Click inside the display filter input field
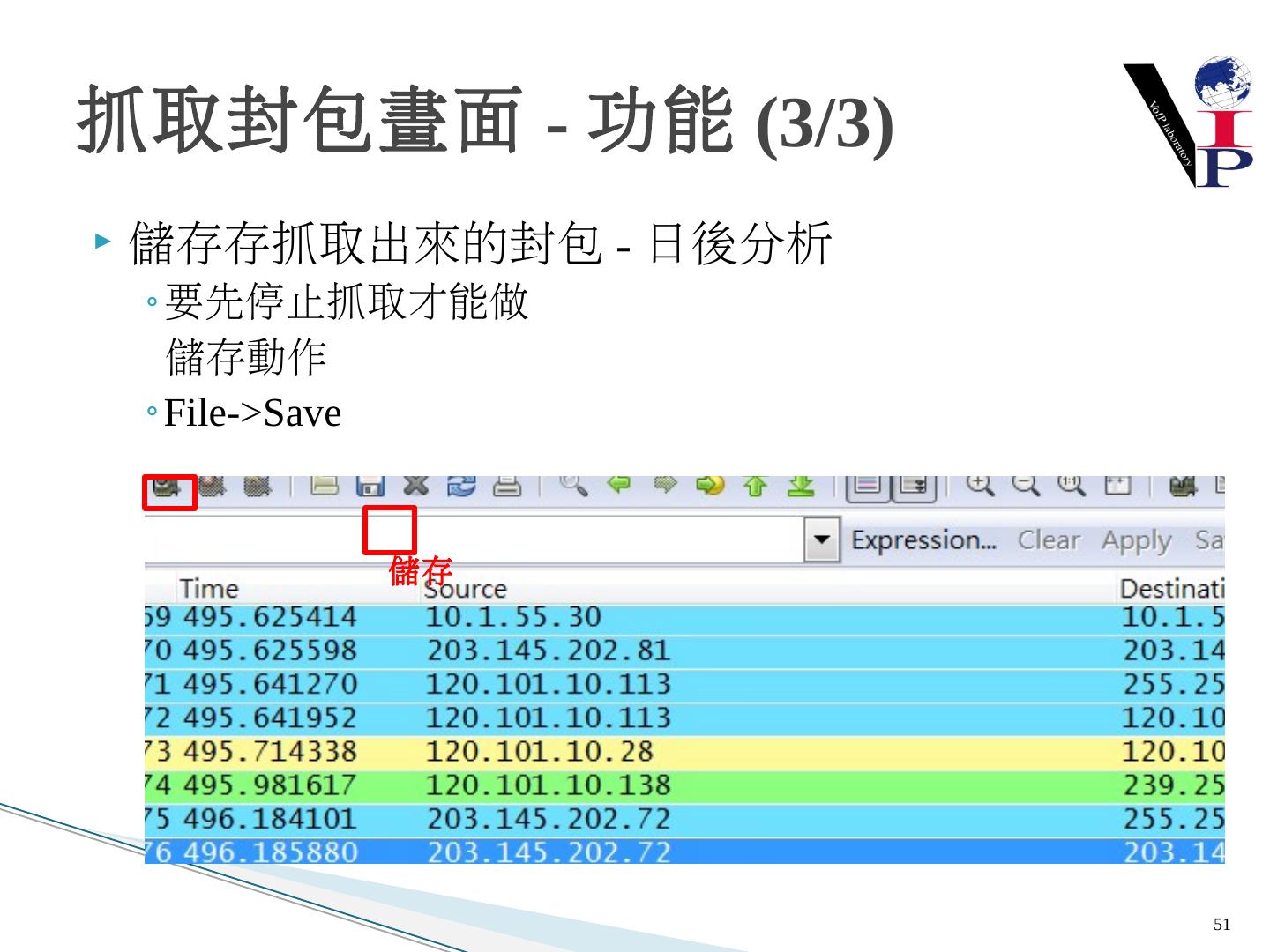1270x952 pixels. [474, 539]
